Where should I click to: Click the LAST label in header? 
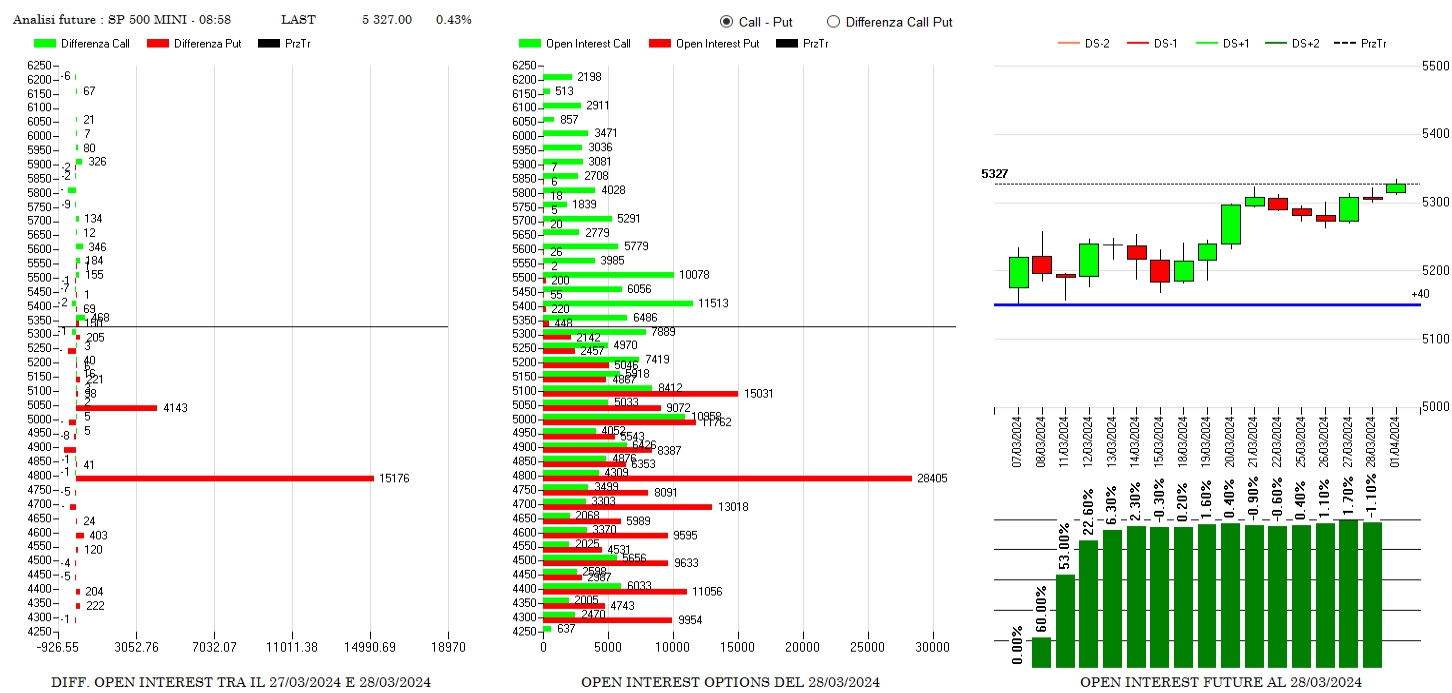[x=298, y=20]
